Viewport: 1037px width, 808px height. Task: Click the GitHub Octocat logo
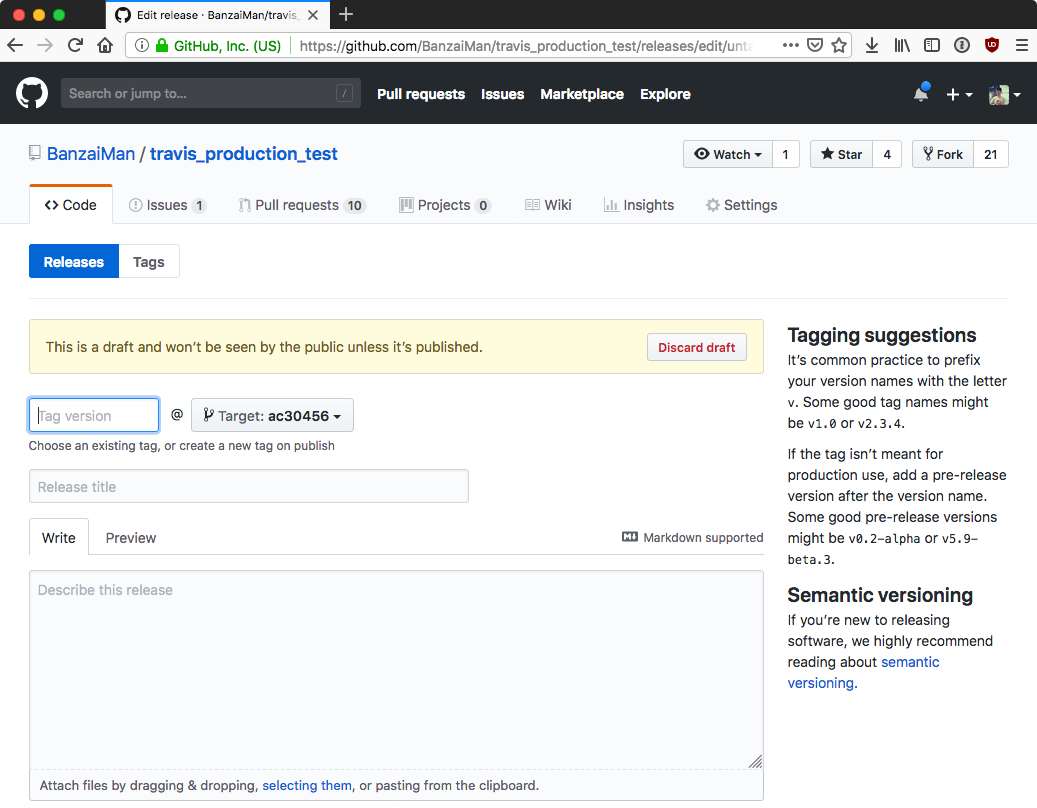[31, 92]
